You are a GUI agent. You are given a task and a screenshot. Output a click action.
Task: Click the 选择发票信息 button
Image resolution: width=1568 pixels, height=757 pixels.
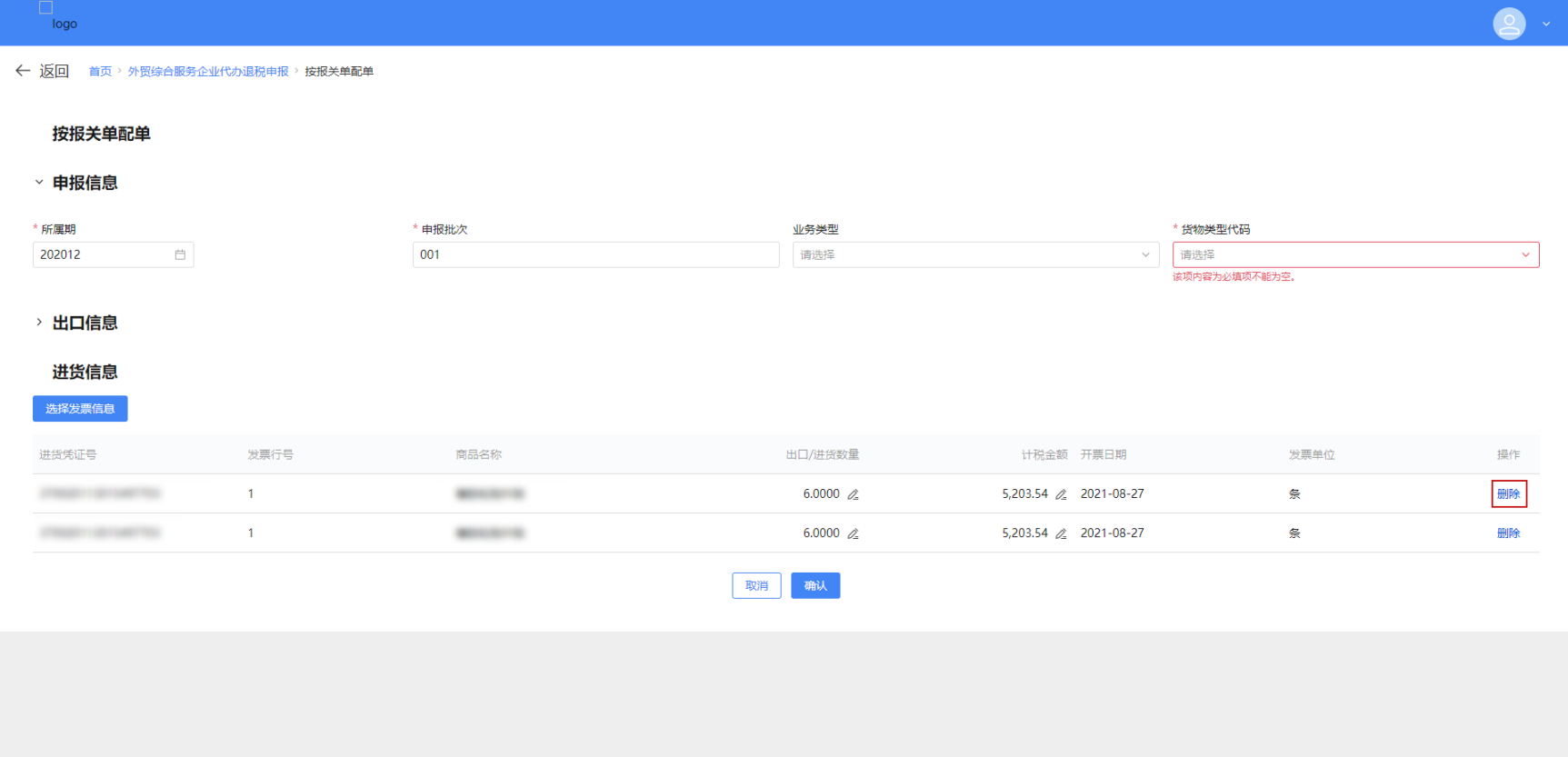(x=80, y=409)
